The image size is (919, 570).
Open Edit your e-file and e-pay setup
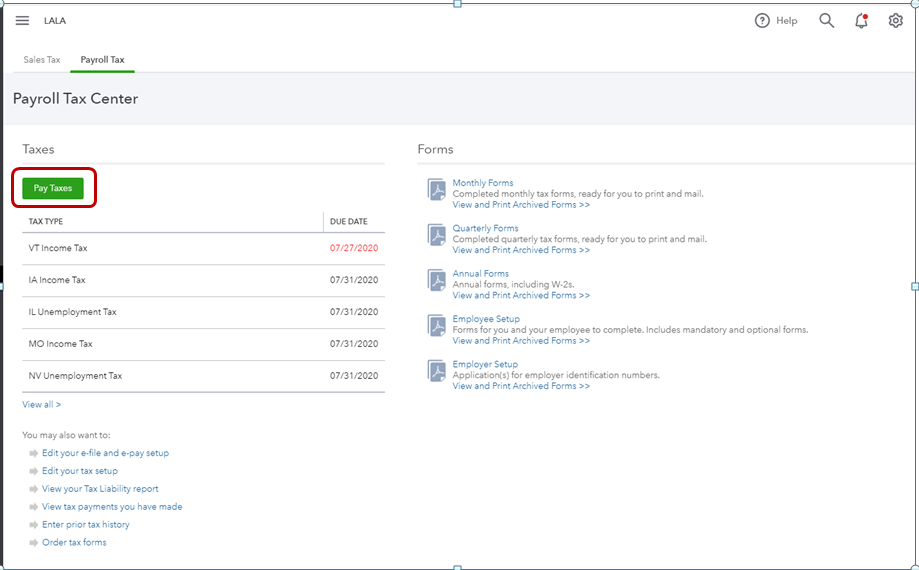click(105, 453)
